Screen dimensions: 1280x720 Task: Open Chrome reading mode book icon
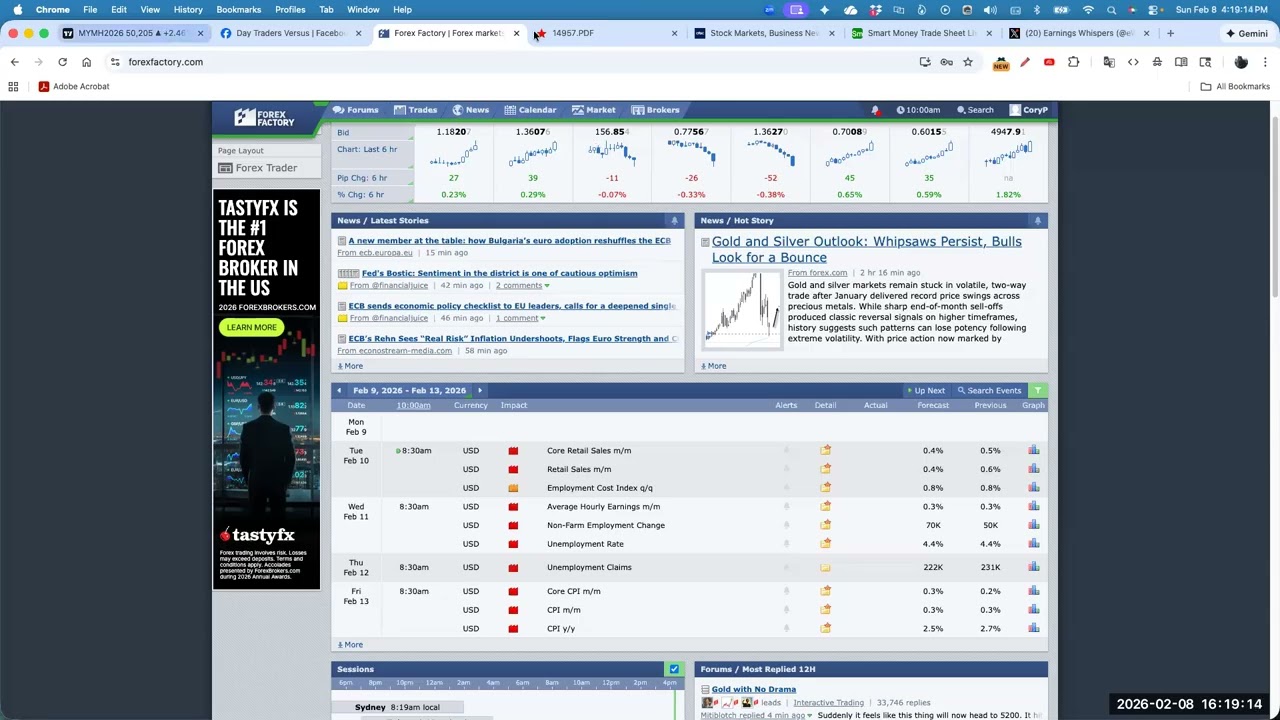pyautogui.click(x=1181, y=62)
